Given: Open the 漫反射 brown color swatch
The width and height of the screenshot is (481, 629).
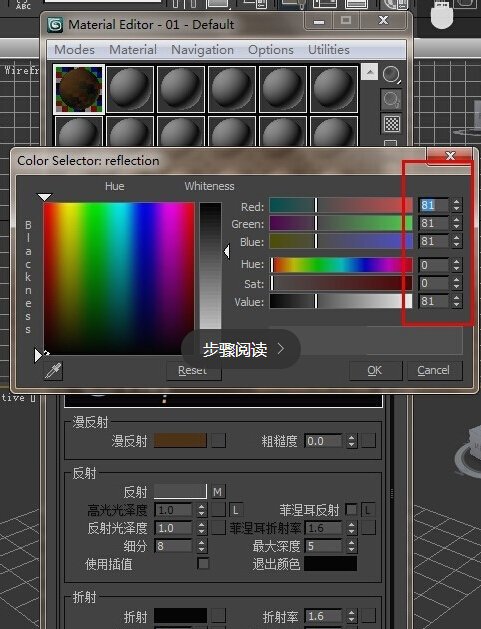Looking at the screenshot, I should 181,440.
